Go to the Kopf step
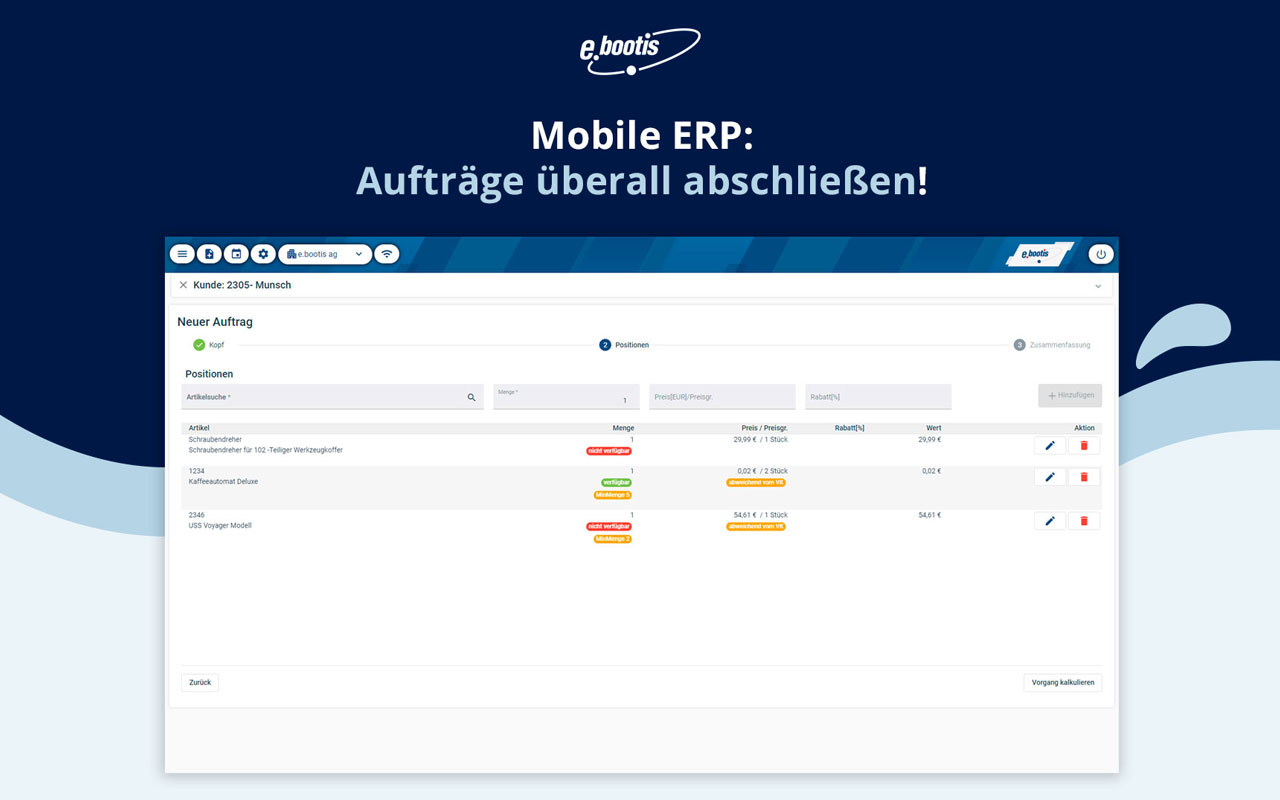The height and width of the screenshot is (800, 1280). point(208,345)
